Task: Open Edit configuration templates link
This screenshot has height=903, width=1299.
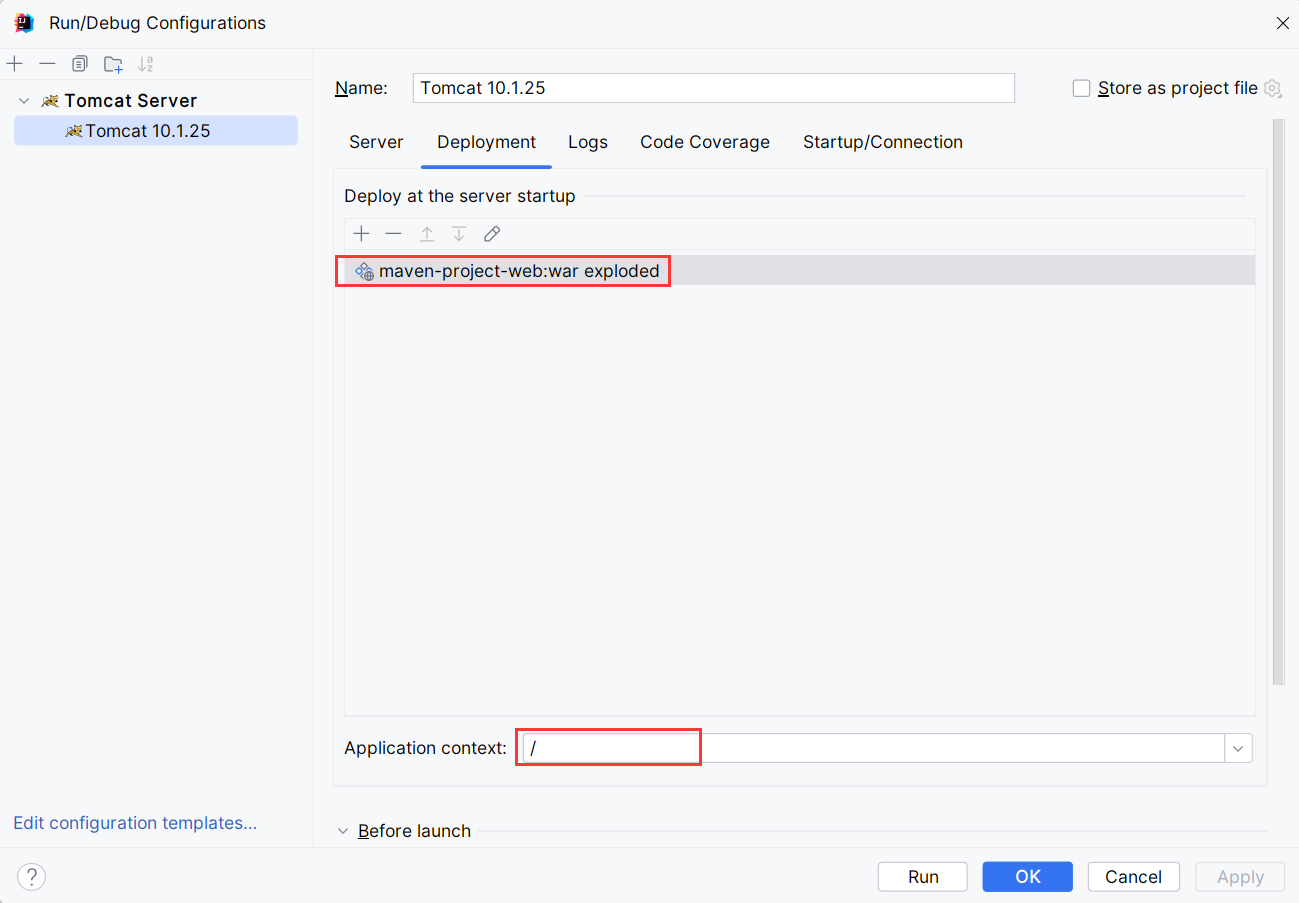Action: point(135,823)
